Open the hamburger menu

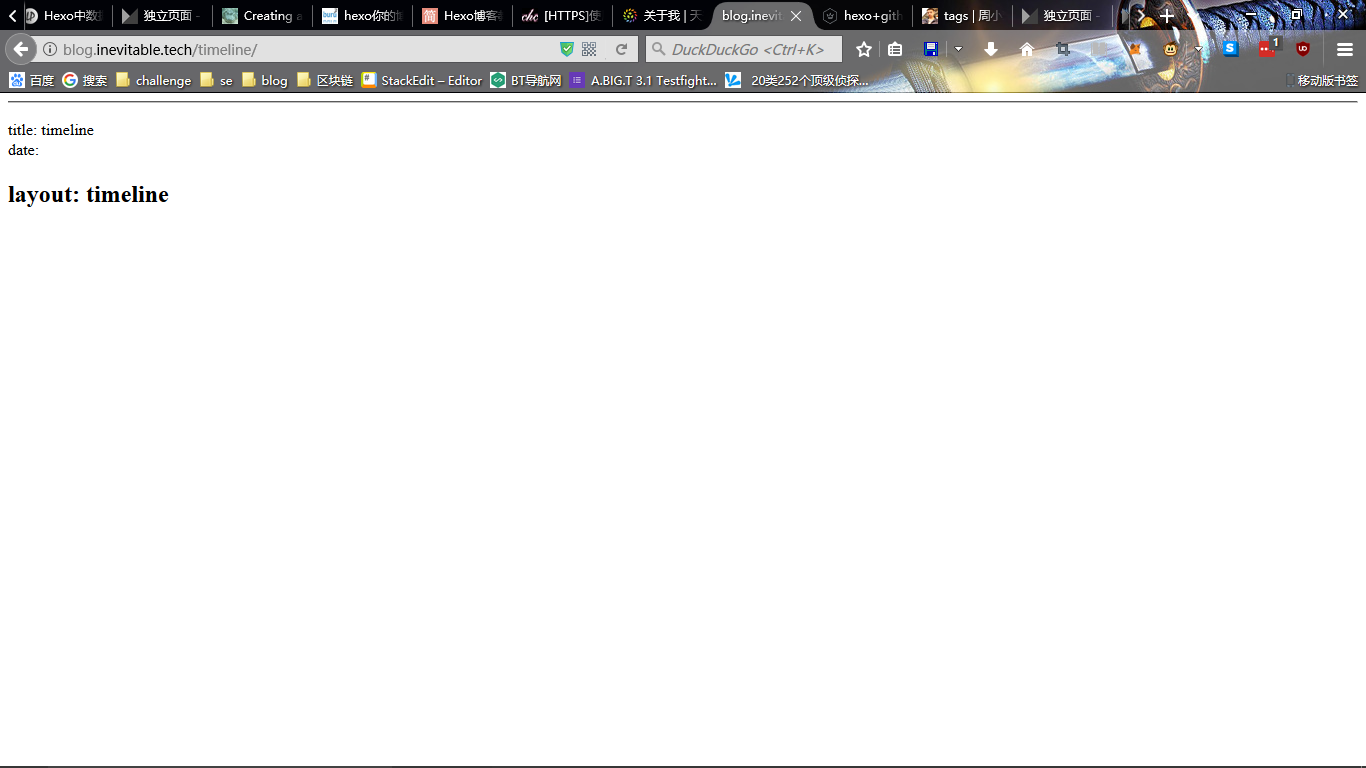point(1344,48)
